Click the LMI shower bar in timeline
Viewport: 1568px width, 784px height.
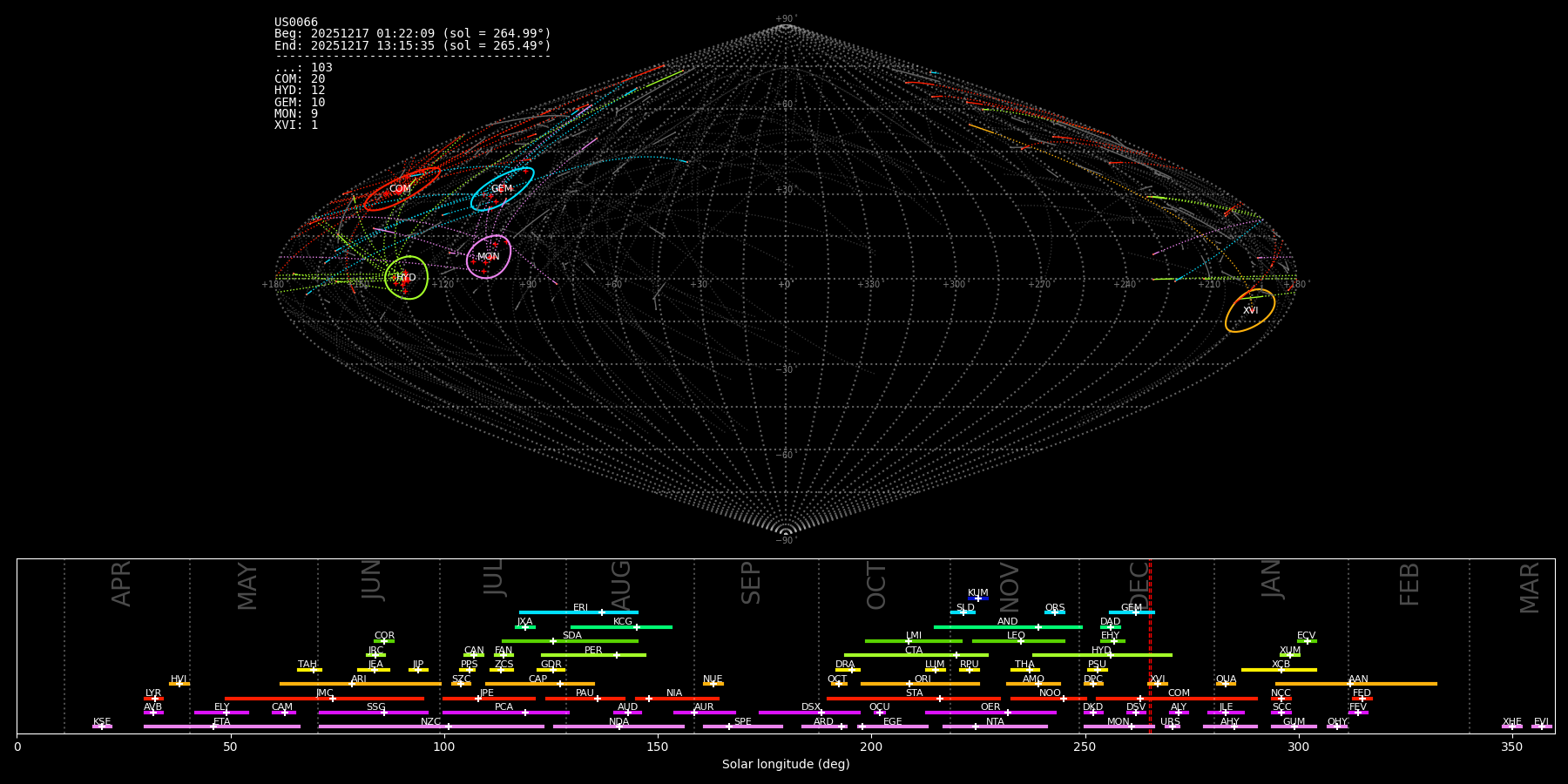914,641
